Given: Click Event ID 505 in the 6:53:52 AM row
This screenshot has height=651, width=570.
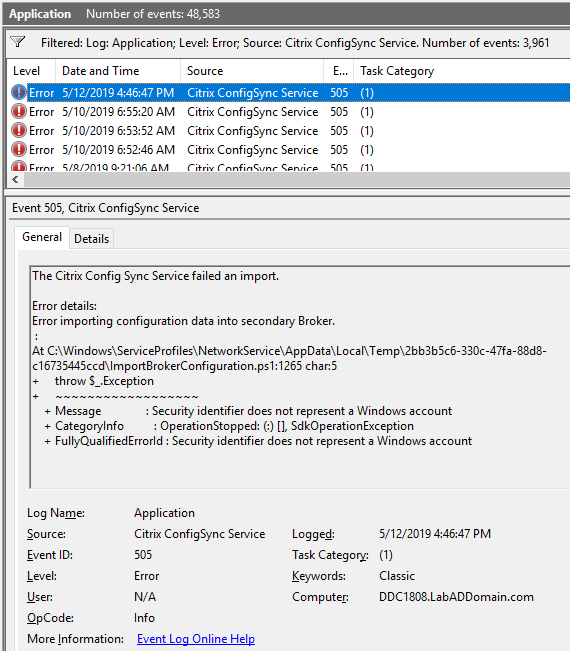Looking at the screenshot, I should pyautogui.click(x=339, y=131).
